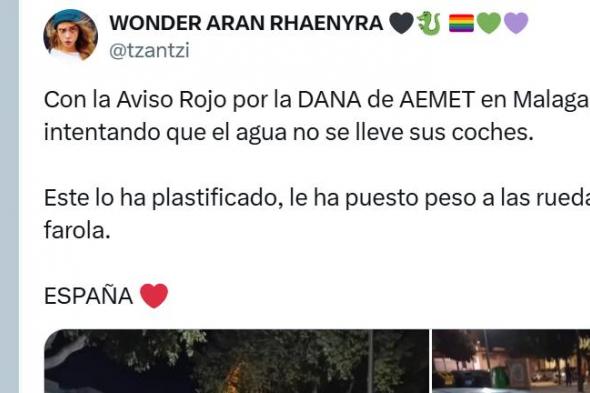The height and width of the screenshot is (393, 590).
Task: Click the word DANA in the tweet
Action: 330,100
